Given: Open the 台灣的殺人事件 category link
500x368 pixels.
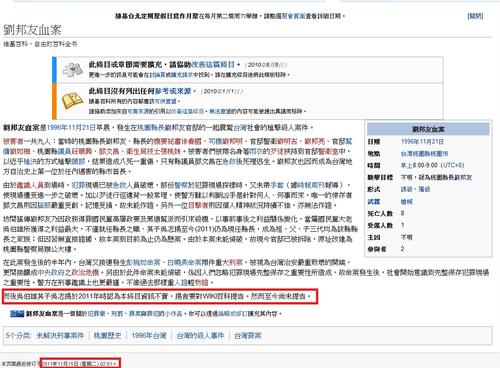Looking at the screenshot, I should point(200,336).
